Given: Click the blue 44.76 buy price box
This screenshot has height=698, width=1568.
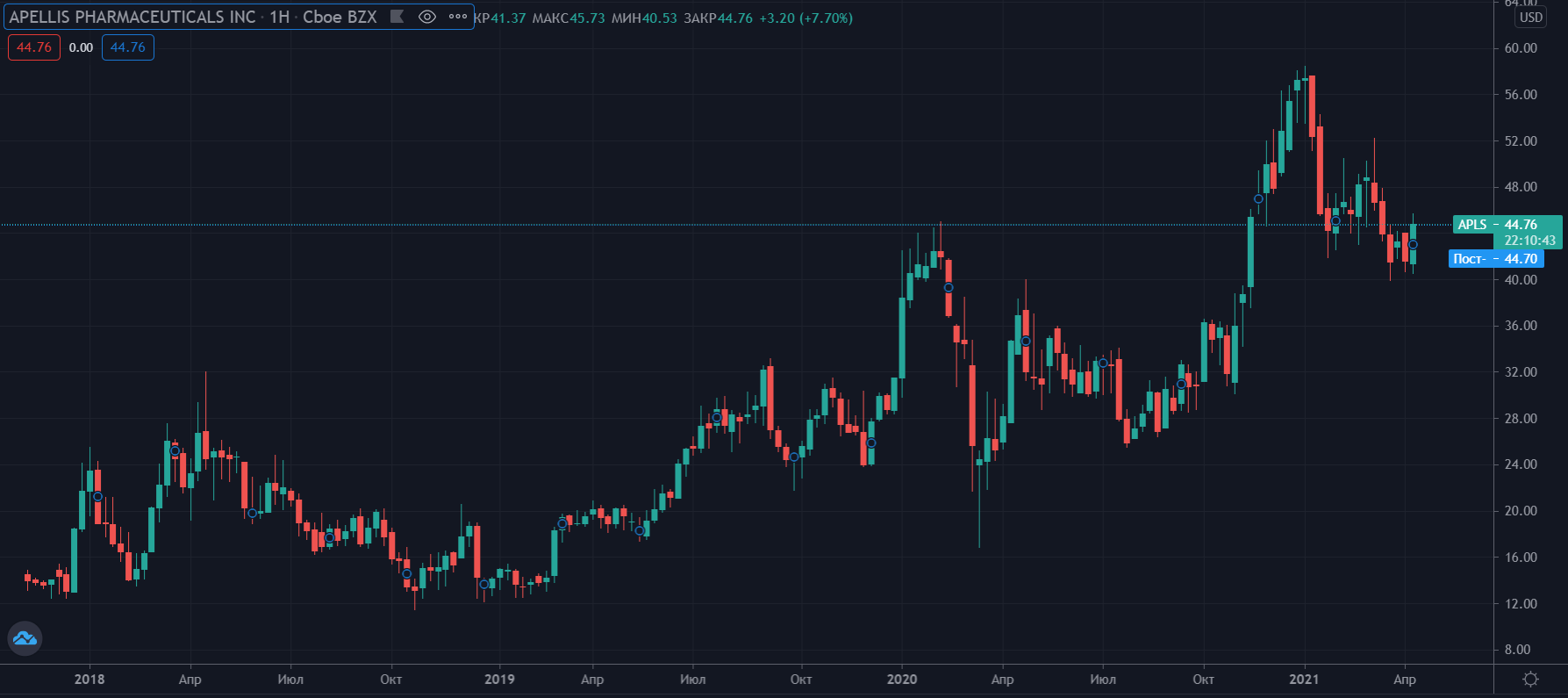Looking at the screenshot, I should coord(128,47).
